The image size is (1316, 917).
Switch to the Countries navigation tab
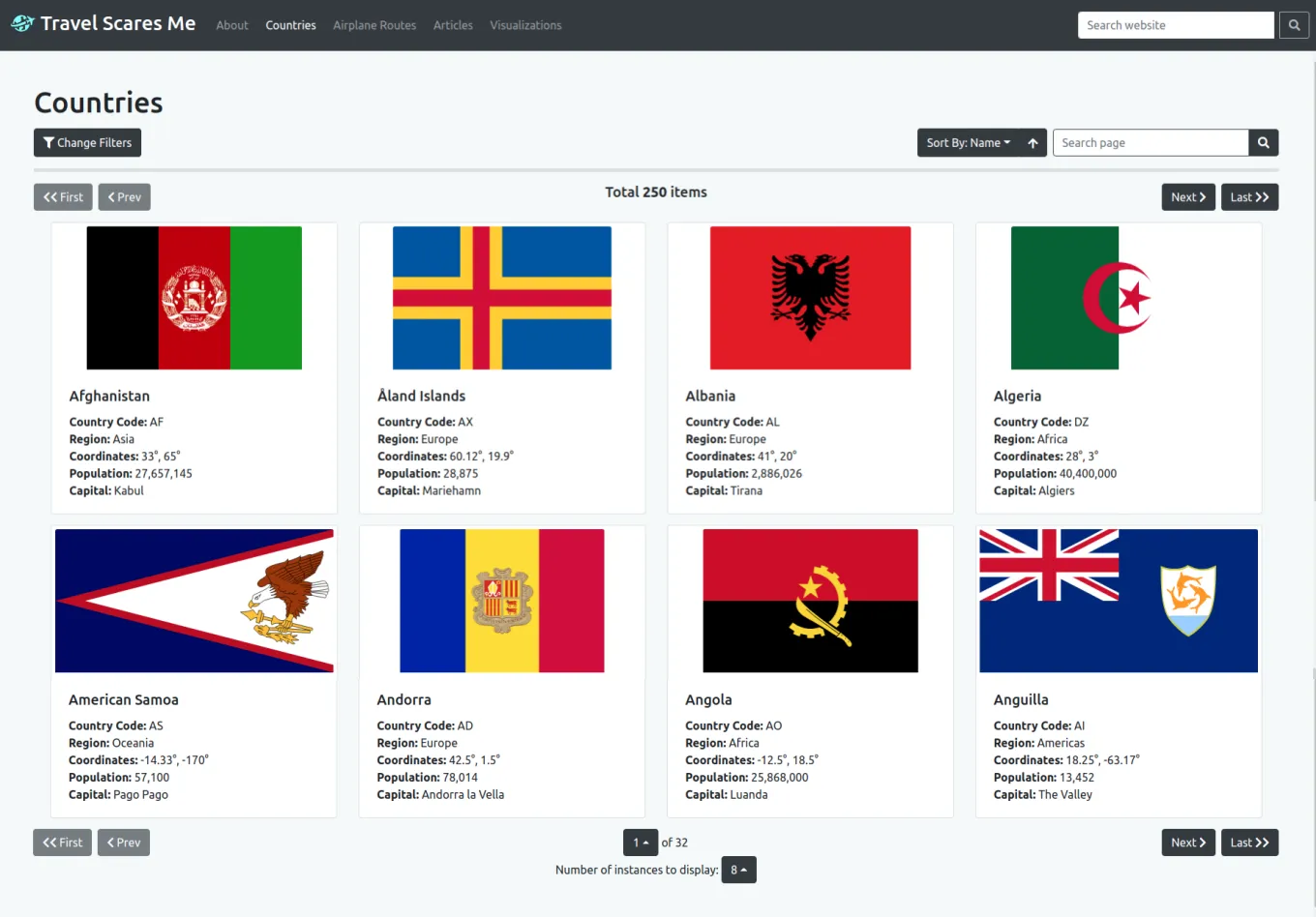(x=290, y=25)
